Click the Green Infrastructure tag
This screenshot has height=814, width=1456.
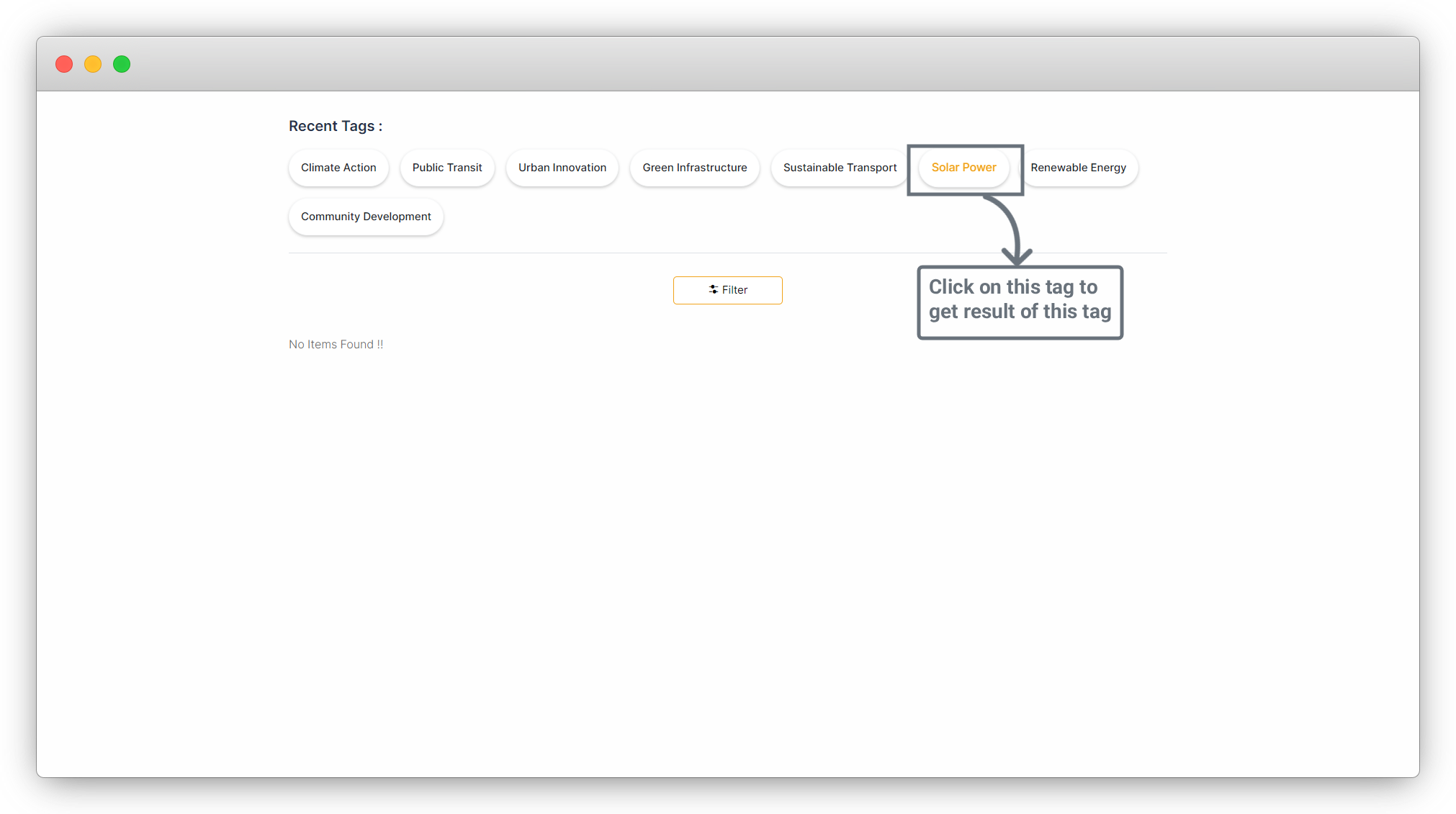pyautogui.click(x=694, y=168)
